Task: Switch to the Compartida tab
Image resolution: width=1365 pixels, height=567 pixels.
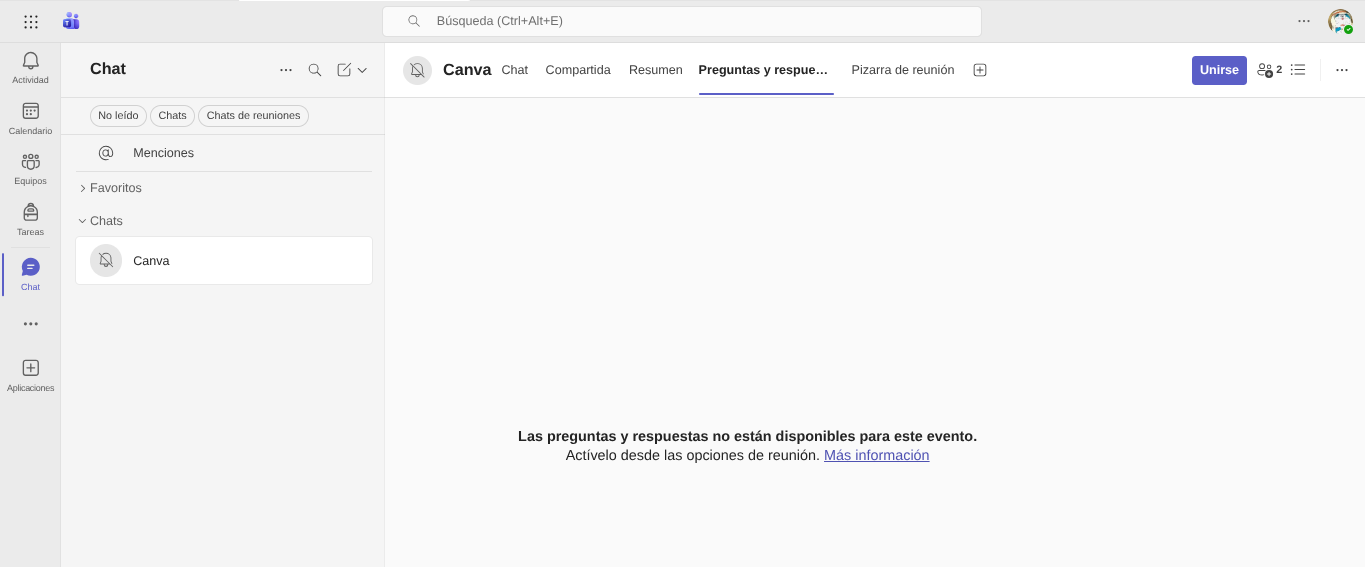Action: click(578, 70)
